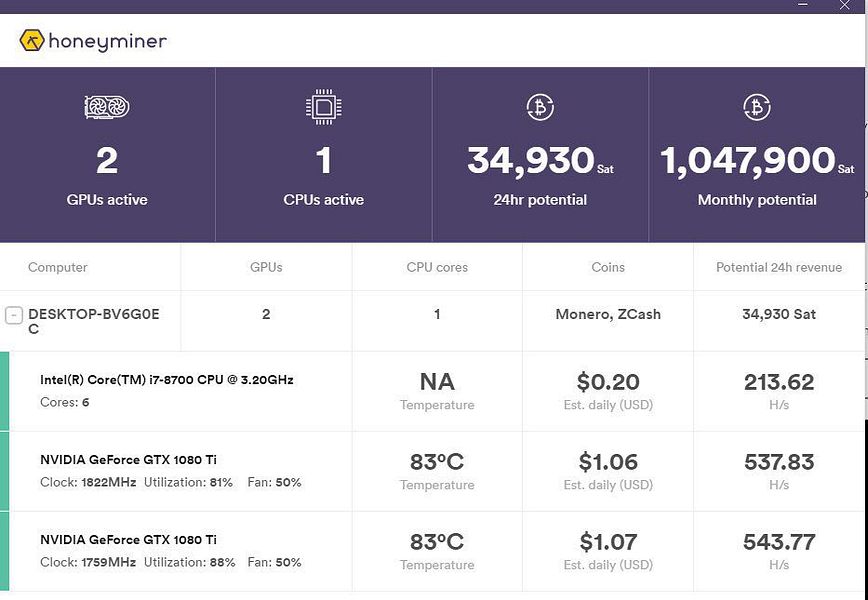Click the Utilization: 88% value
868x600 pixels.
coord(189,562)
